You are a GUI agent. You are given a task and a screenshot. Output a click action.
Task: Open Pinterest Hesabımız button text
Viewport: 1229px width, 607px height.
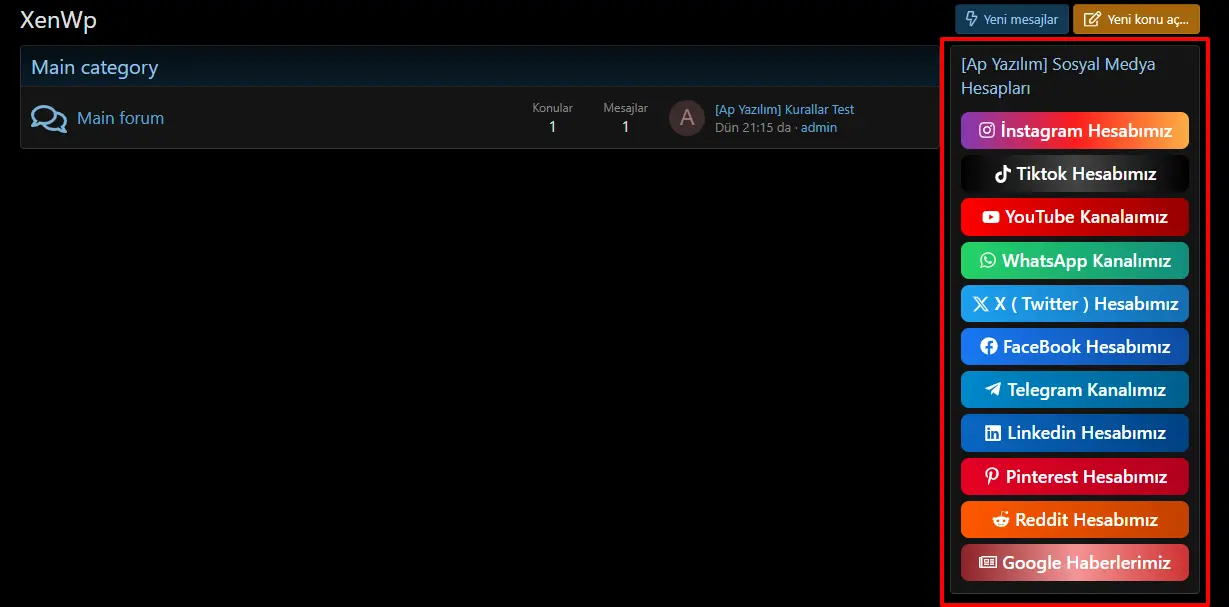click(x=1087, y=477)
